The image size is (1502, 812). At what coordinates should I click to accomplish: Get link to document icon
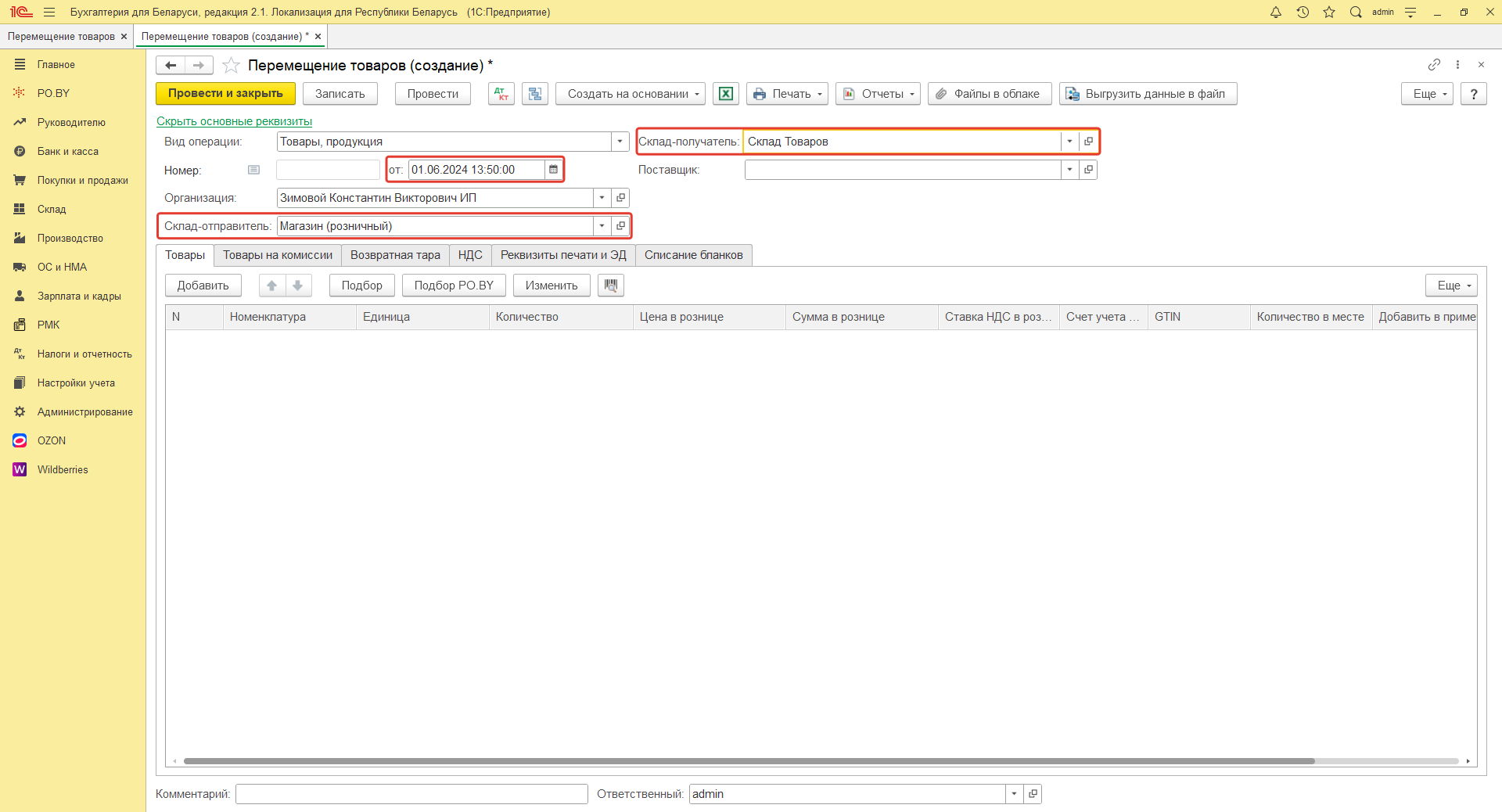click(1434, 64)
